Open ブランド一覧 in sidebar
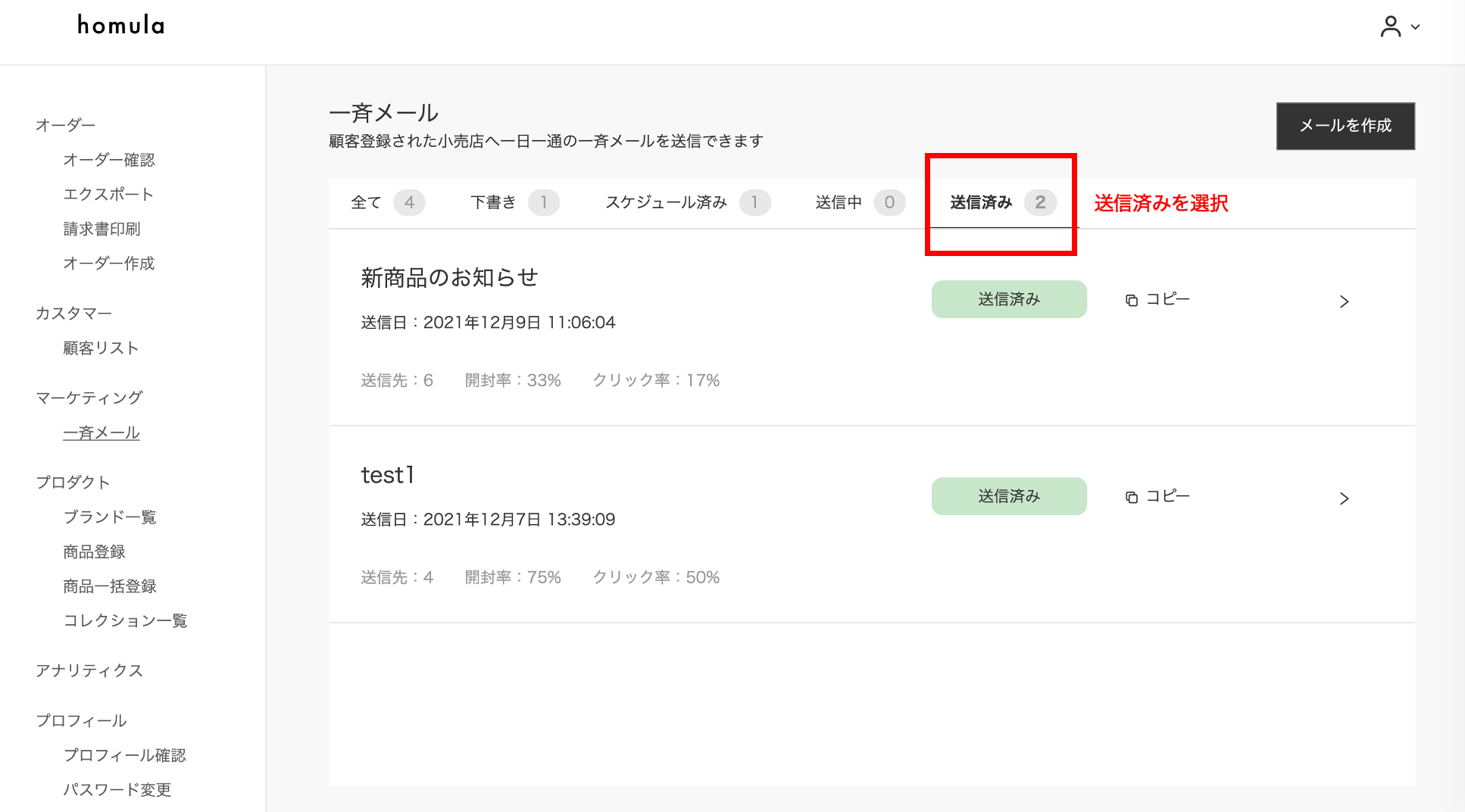 coord(109,517)
